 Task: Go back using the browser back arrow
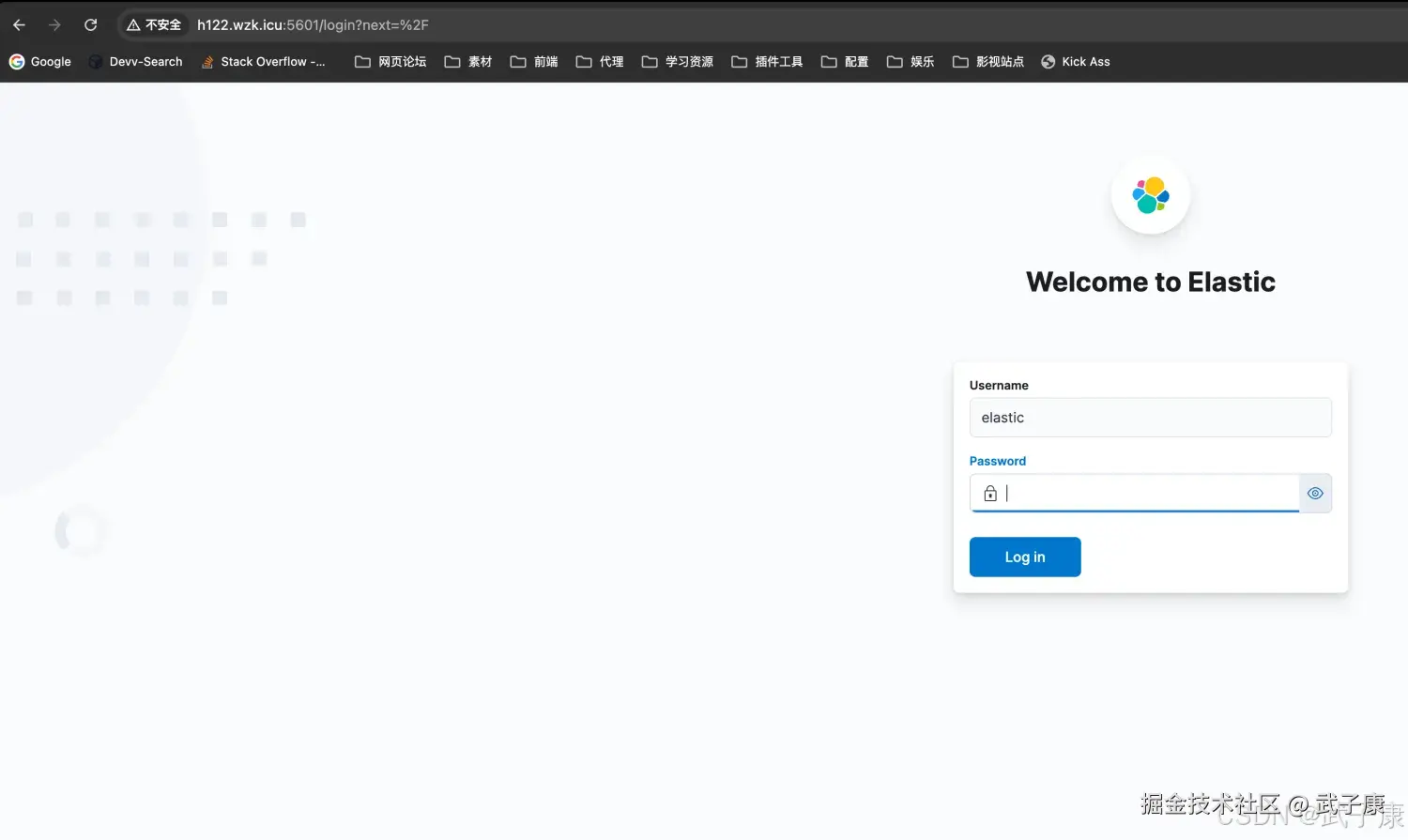coord(19,25)
